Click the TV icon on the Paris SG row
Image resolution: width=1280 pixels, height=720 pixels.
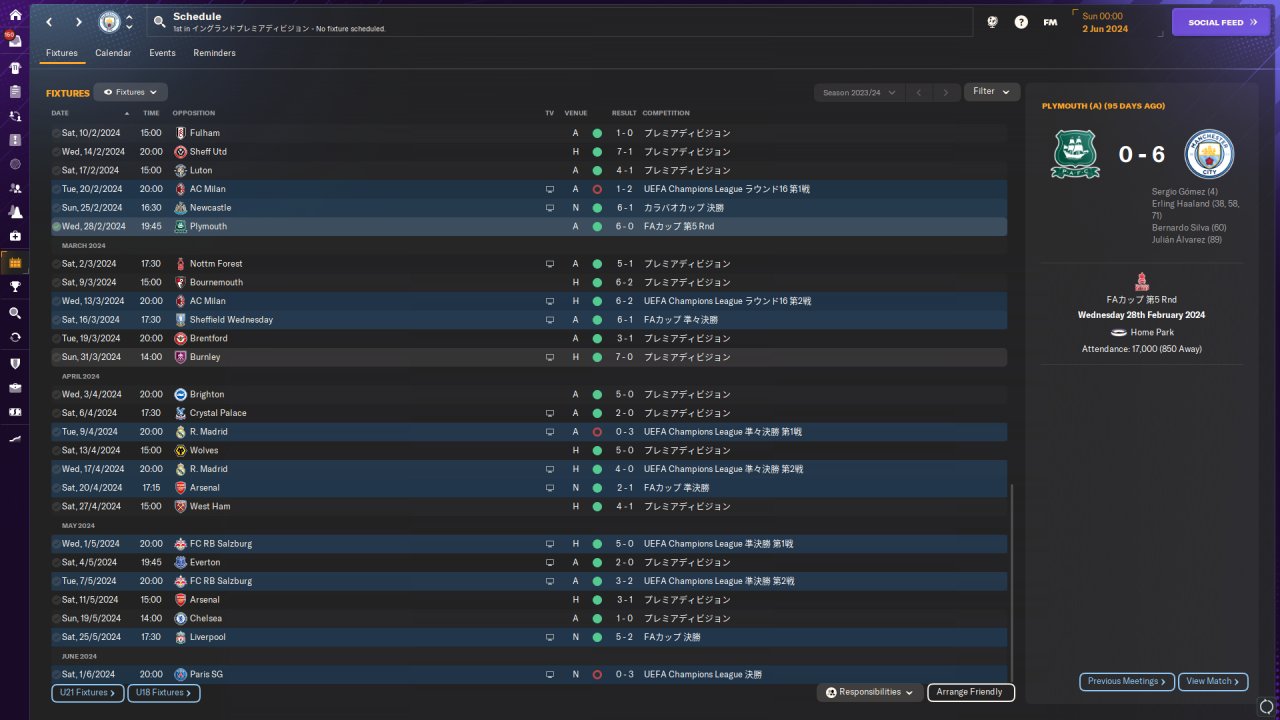click(x=549, y=675)
